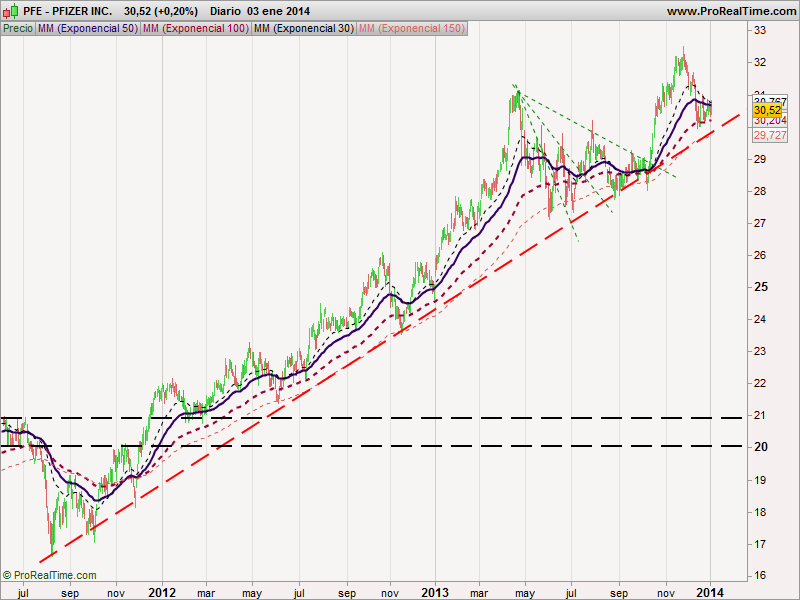The width and height of the screenshot is (800, 600).
Task: Click the 29 price axis label
Action: pos(760,159)
